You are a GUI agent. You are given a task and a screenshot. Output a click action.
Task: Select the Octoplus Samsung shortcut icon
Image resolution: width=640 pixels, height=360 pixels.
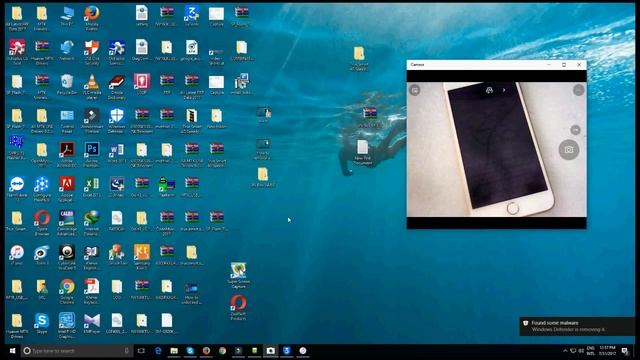(117, 52)
